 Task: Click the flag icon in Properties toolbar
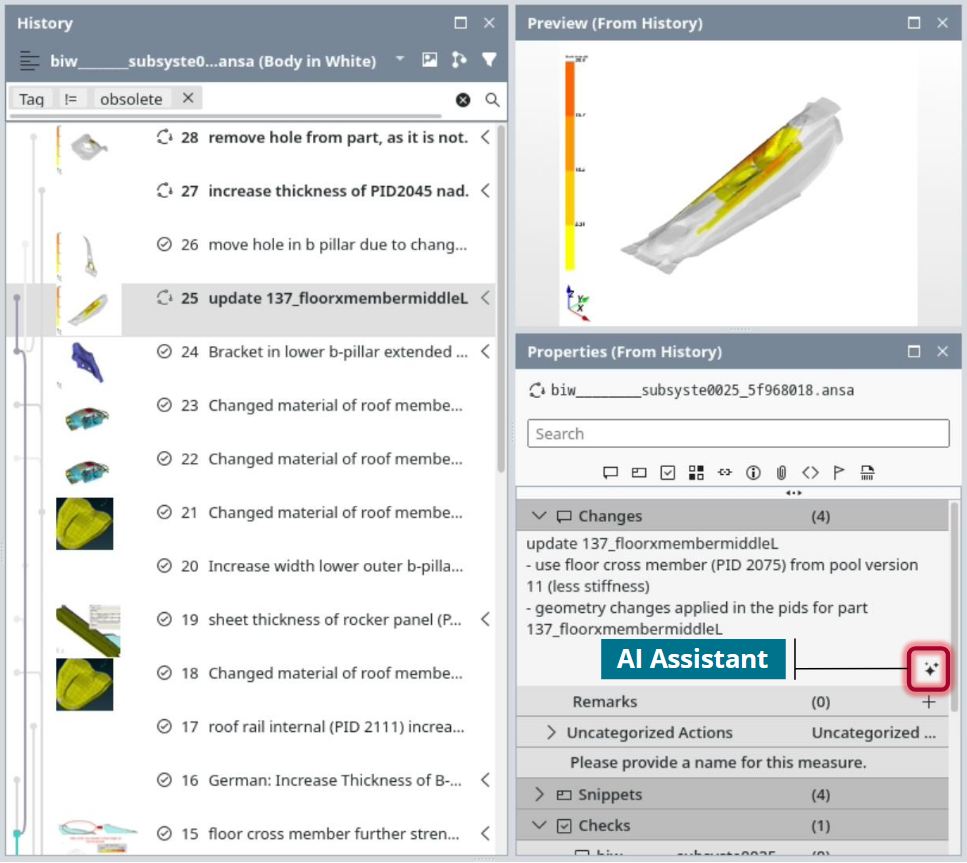point(839,472)
